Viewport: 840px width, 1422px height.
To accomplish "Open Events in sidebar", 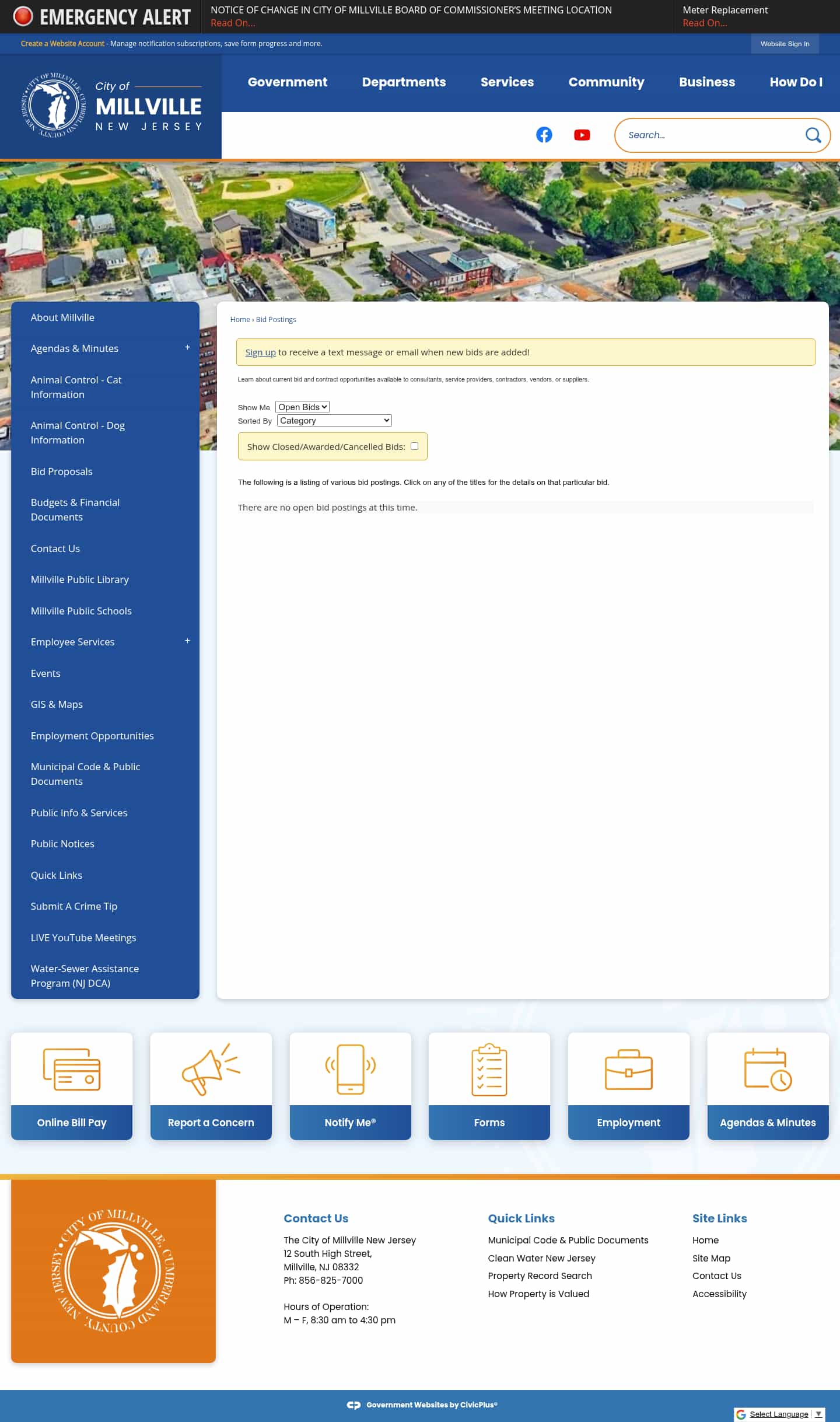I will point(45,673).
